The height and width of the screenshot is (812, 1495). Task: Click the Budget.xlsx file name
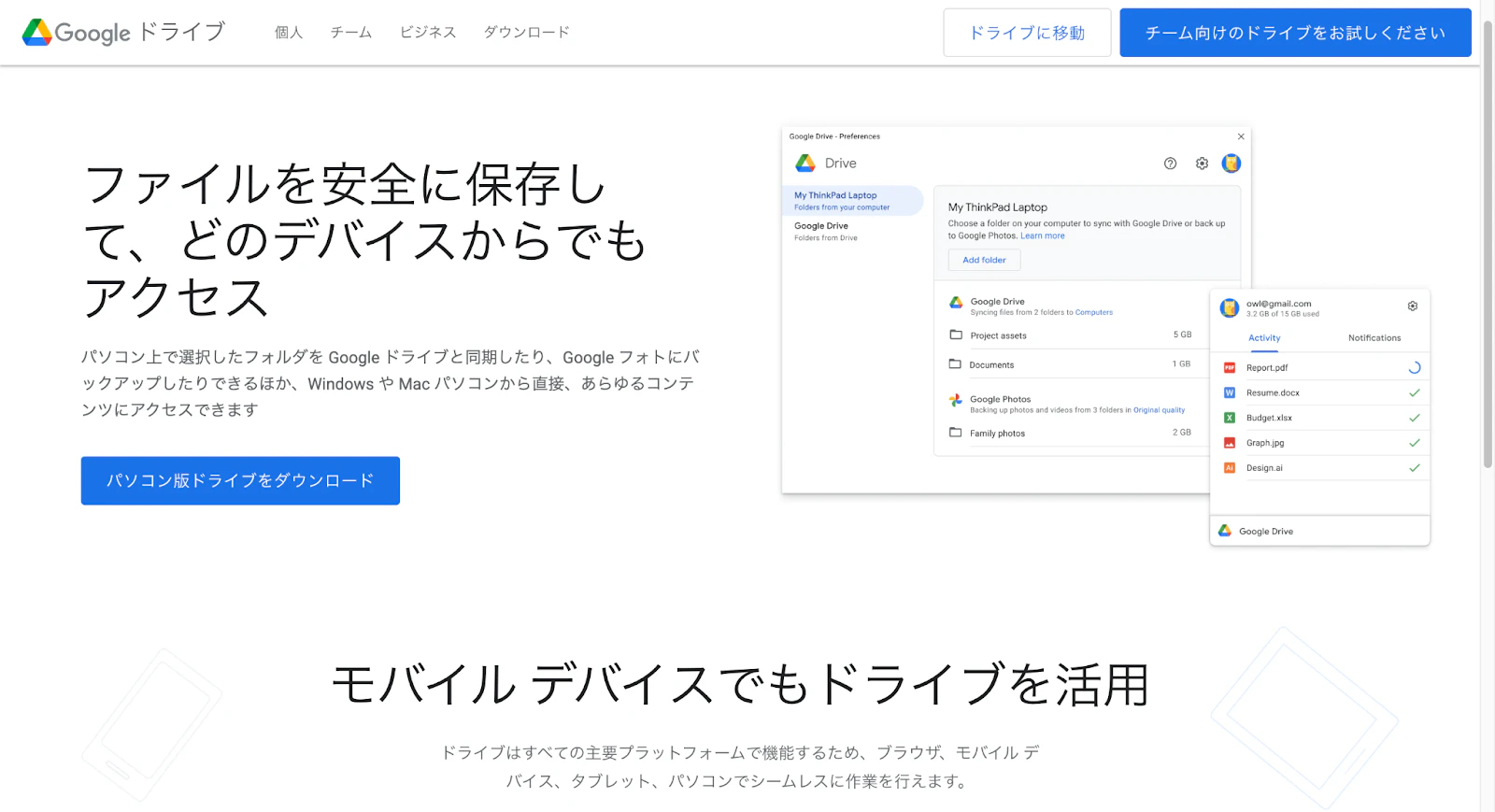tap(1269, 419)
